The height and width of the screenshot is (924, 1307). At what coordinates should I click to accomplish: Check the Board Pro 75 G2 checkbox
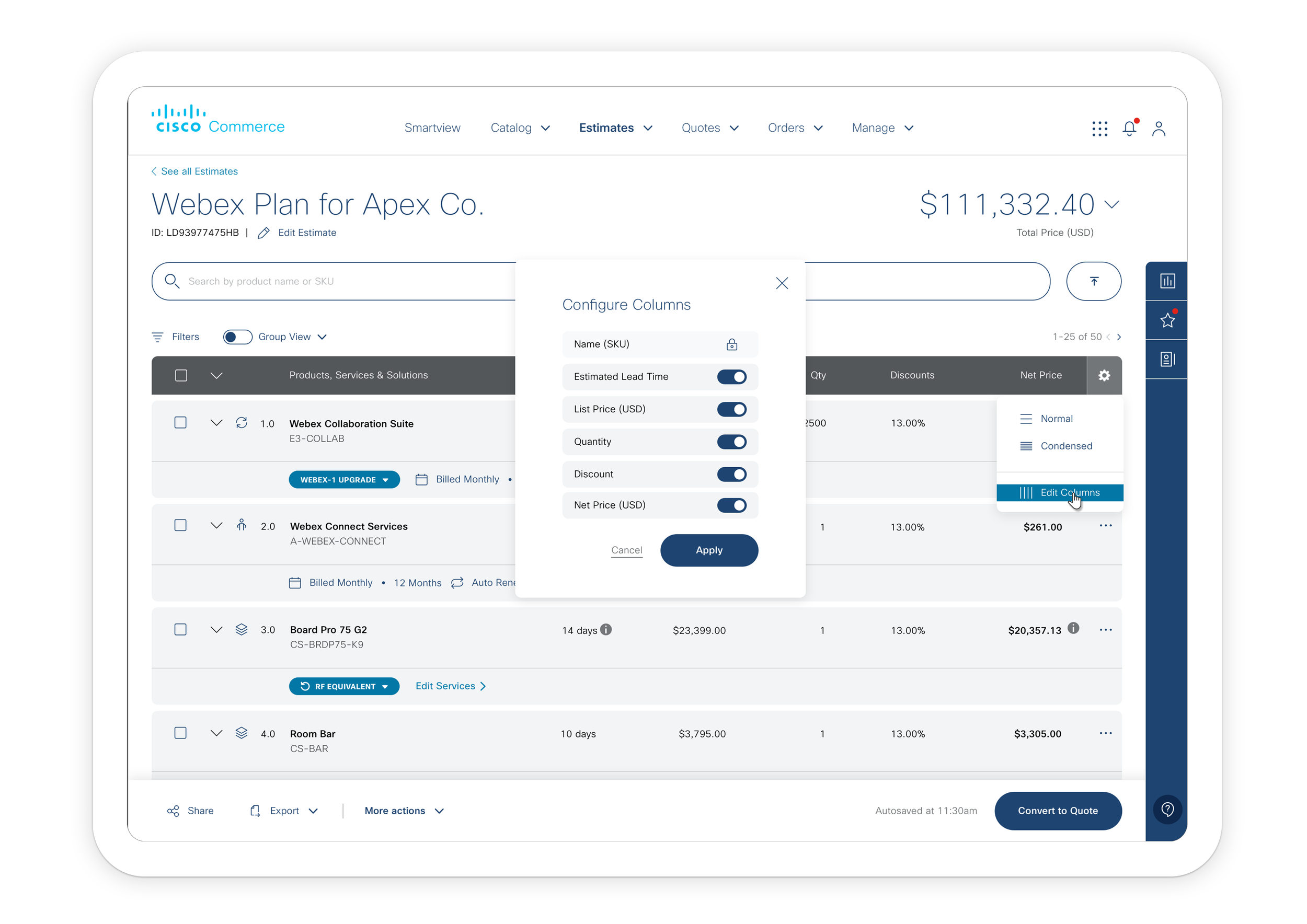pos(180,629)
